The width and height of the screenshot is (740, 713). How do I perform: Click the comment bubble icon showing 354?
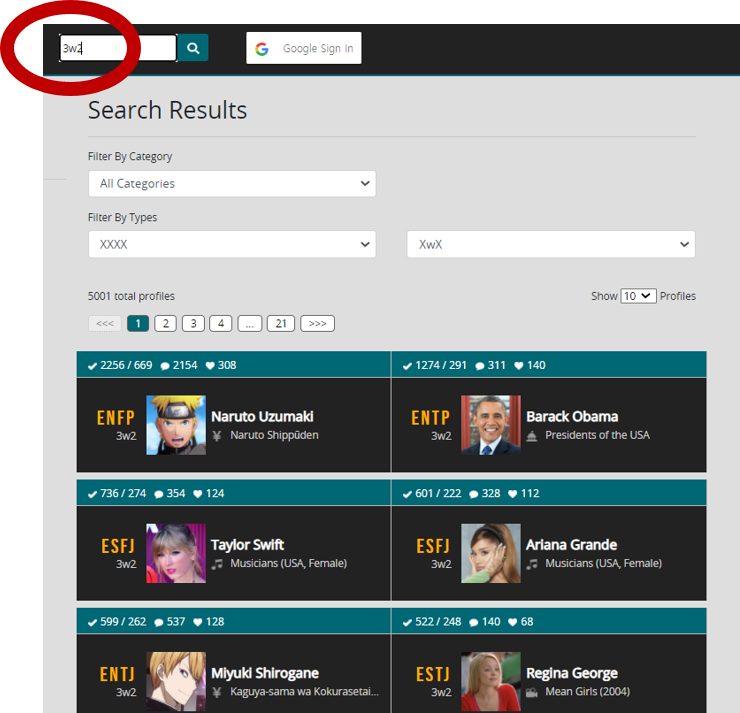pyautogui.click(x=159, y=495)
